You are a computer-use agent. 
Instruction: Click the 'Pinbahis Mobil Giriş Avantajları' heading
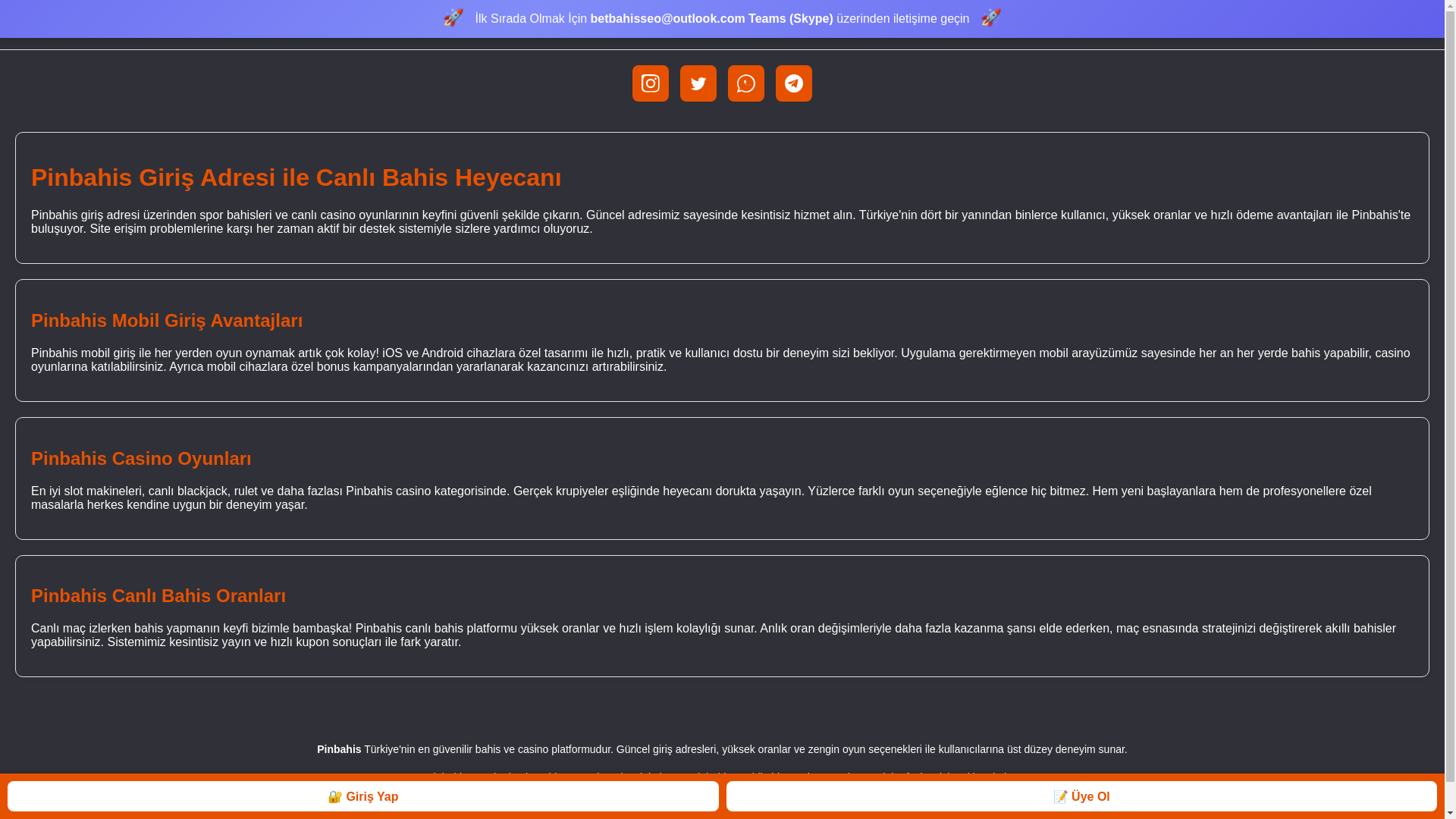[167, 321]
